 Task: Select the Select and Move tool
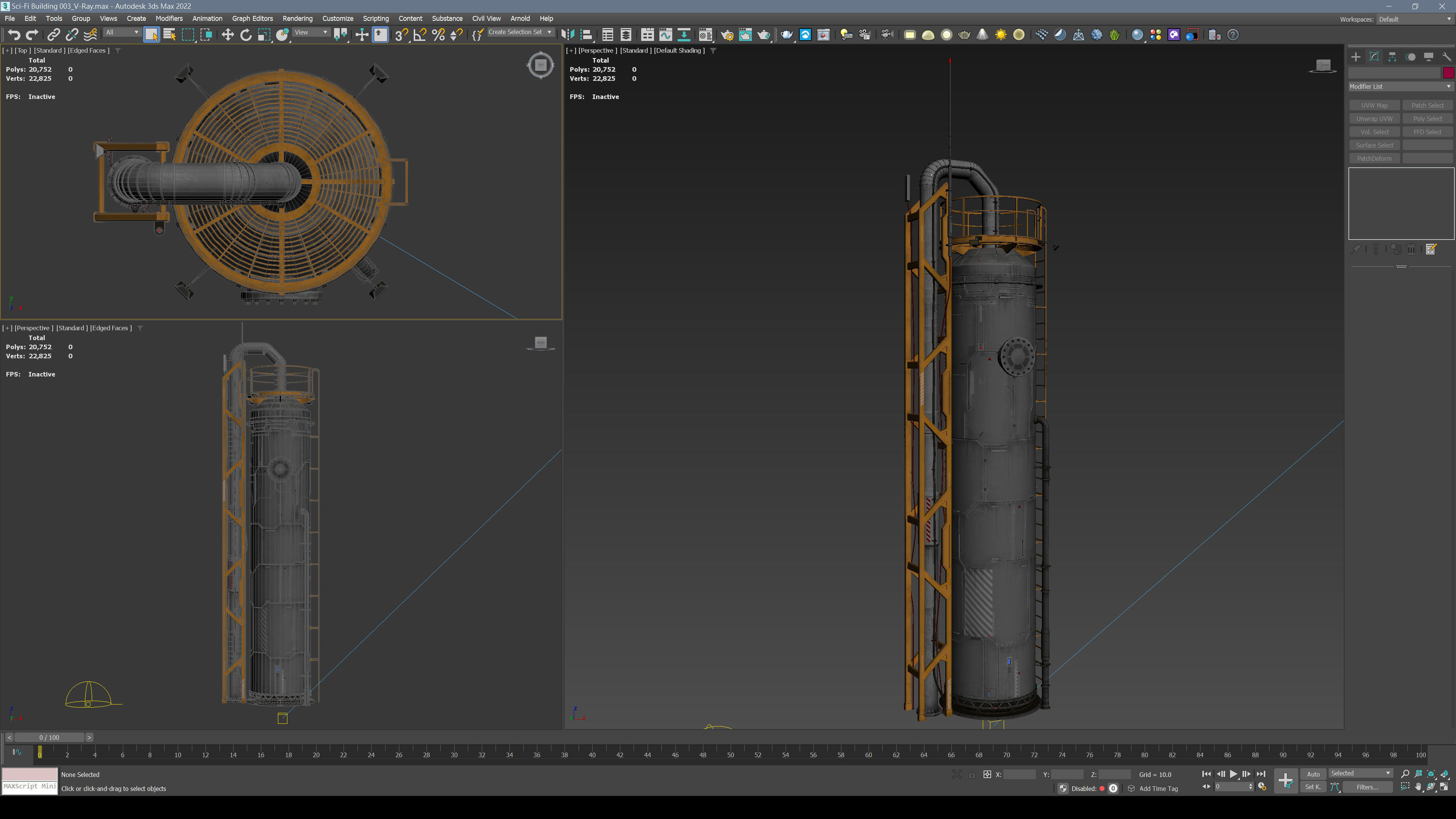[227, 35]
